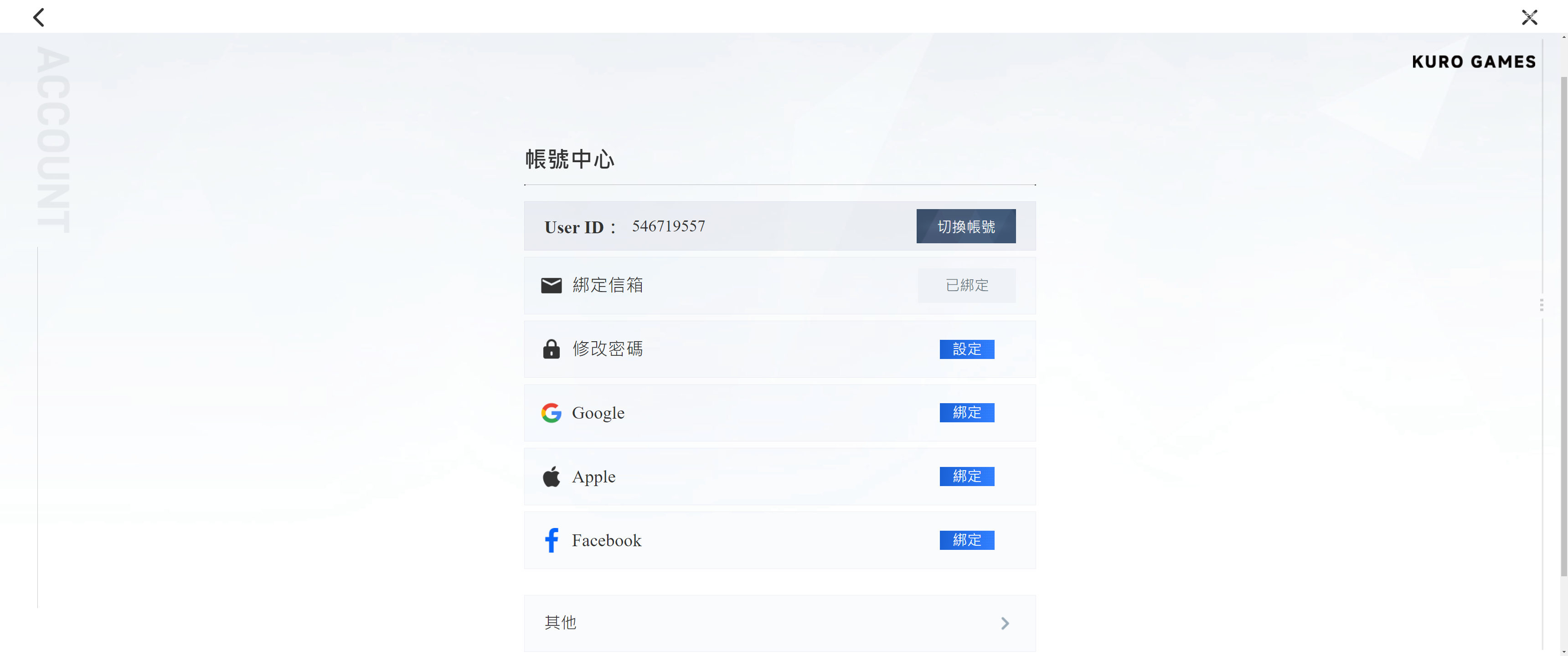Screen dimensions: 1568x656
Task: Click the lock icon beside 修改密碼
Action: tap(551, 349)
